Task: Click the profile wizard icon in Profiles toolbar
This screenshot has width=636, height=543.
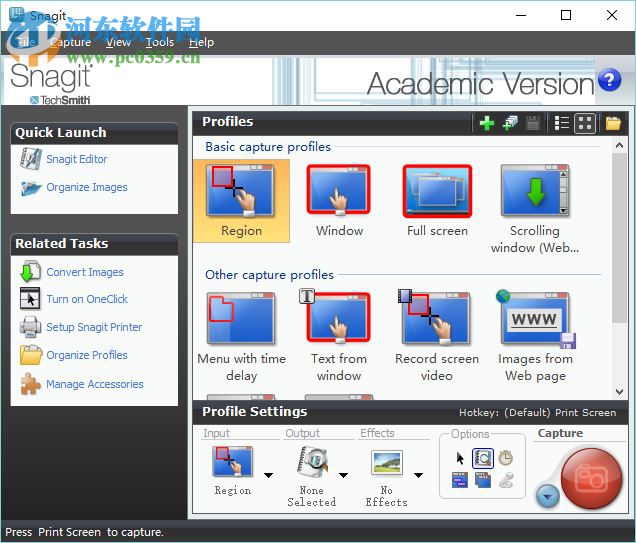Action: point(510,123)
